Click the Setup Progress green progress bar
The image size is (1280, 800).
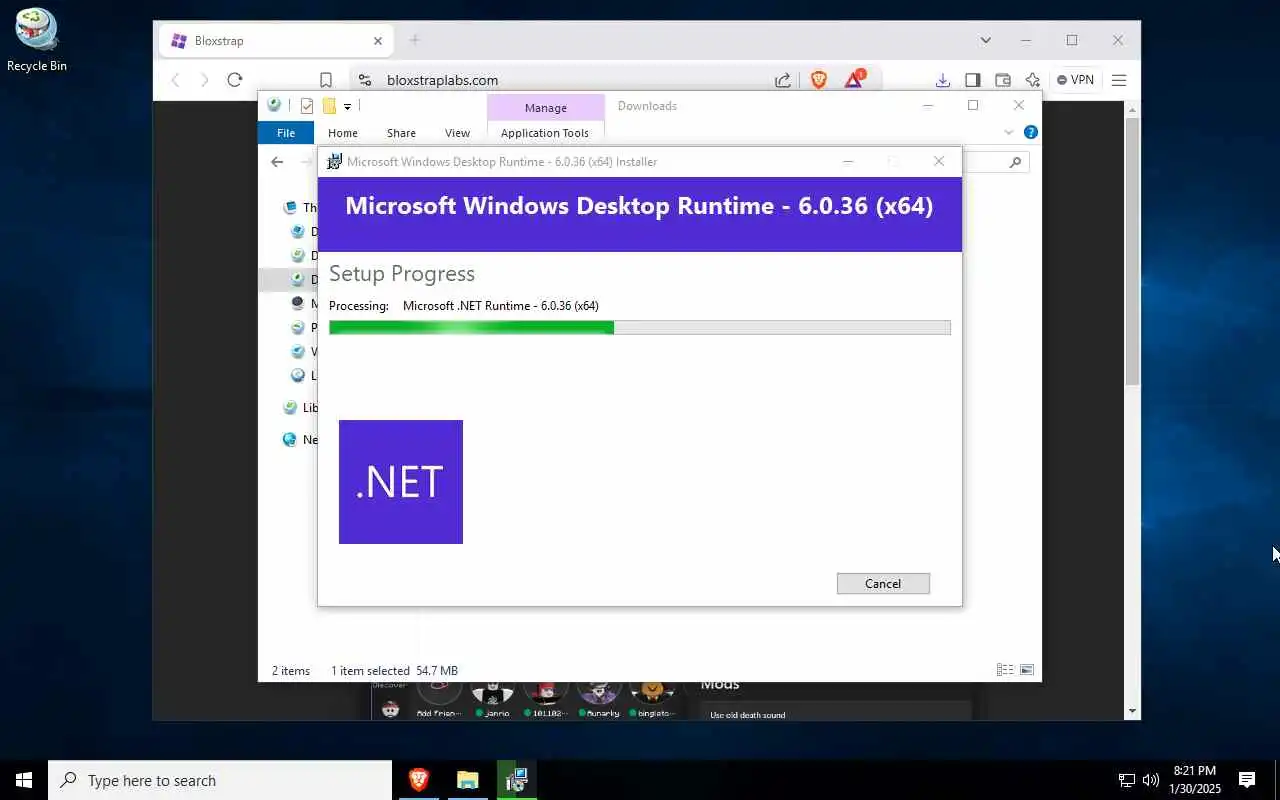639,327
